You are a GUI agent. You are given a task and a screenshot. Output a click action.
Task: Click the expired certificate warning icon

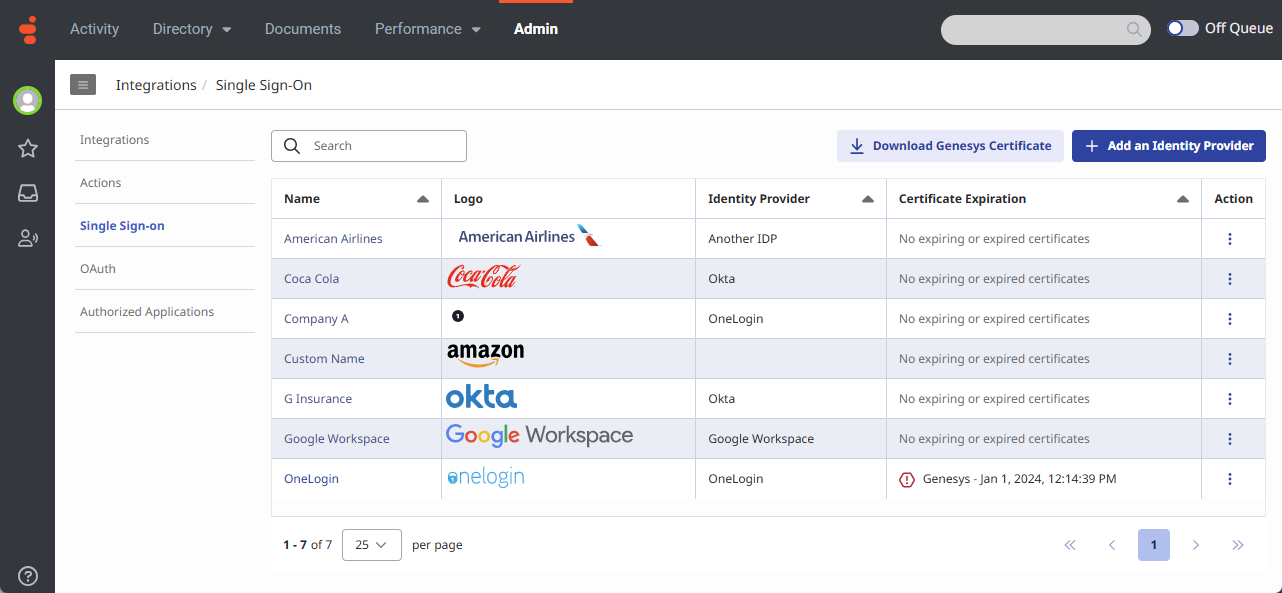click(x=907, y=479)
